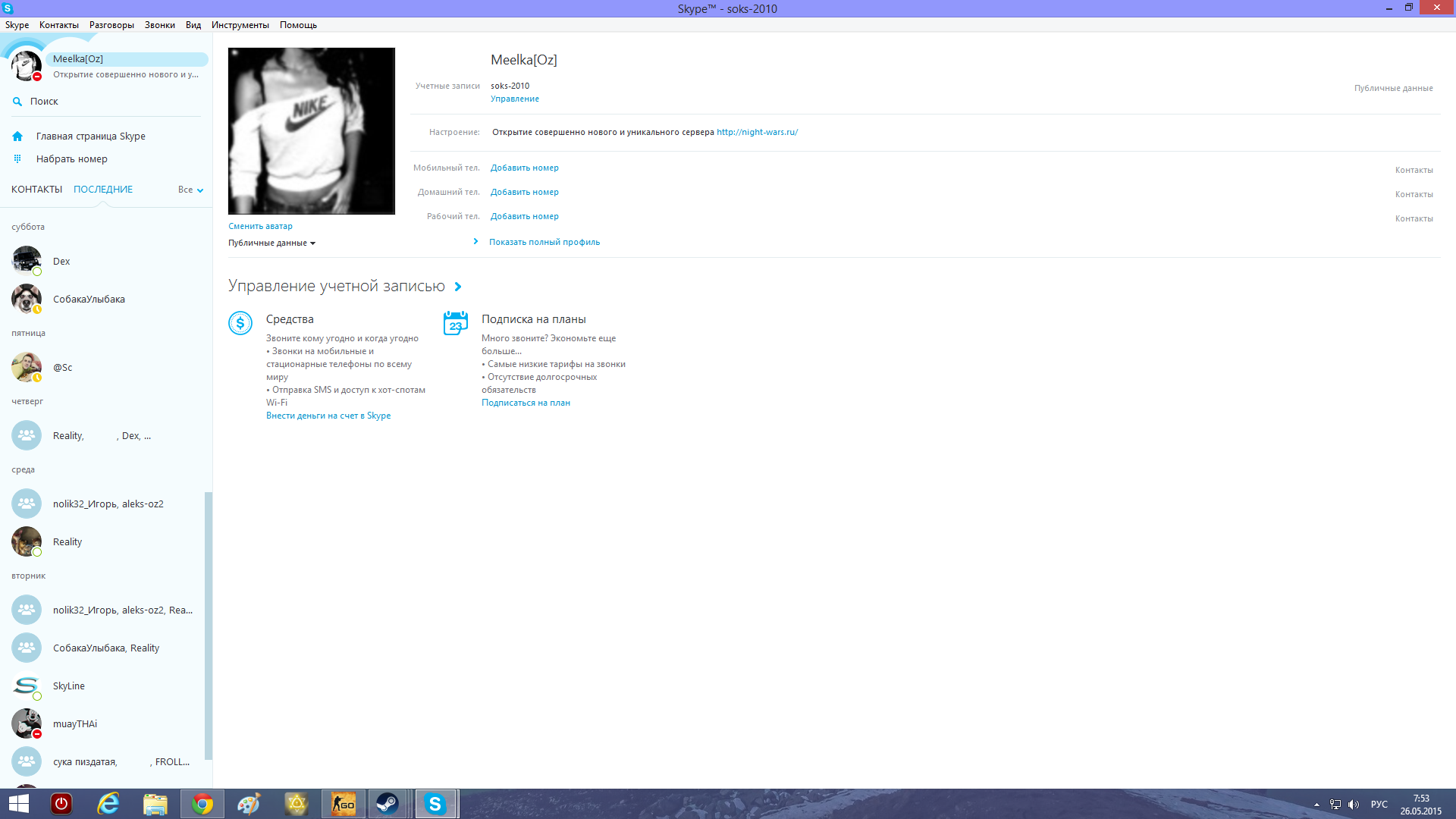Click Подписаться на план link
The image size is (1456, 819).
tap(526, 403)
